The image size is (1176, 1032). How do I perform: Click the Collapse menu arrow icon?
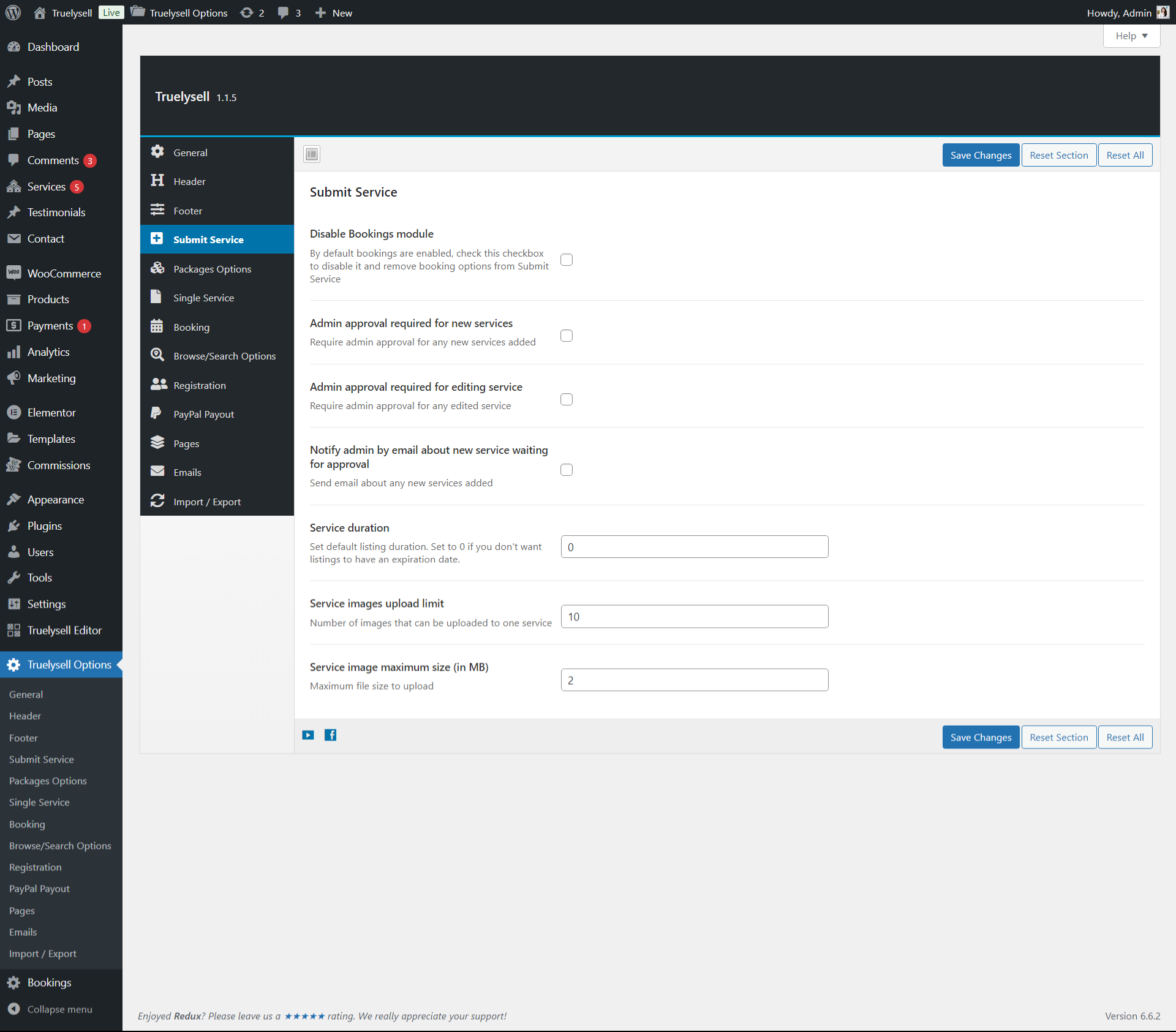tap(13, 1009)
